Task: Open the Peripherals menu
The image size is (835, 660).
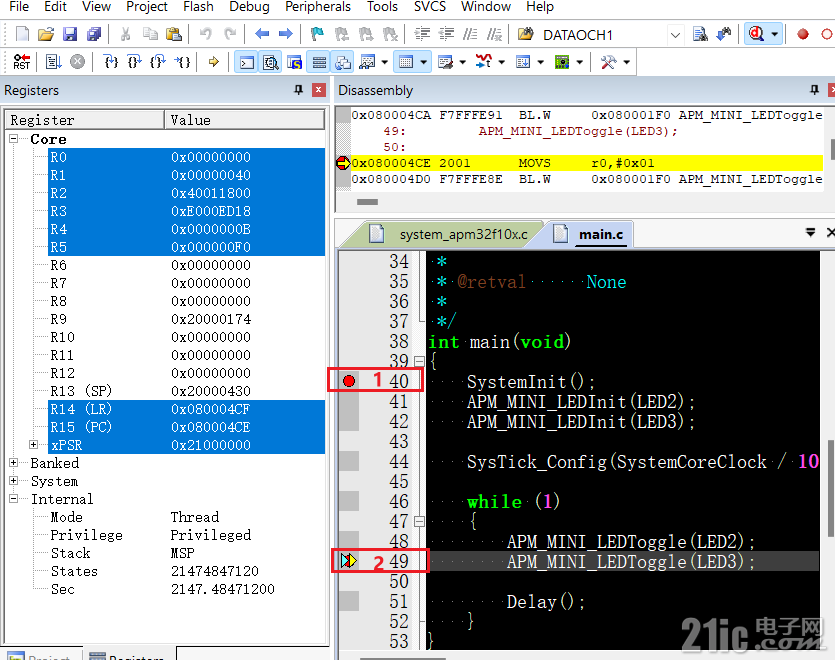Action: [318, 7]
